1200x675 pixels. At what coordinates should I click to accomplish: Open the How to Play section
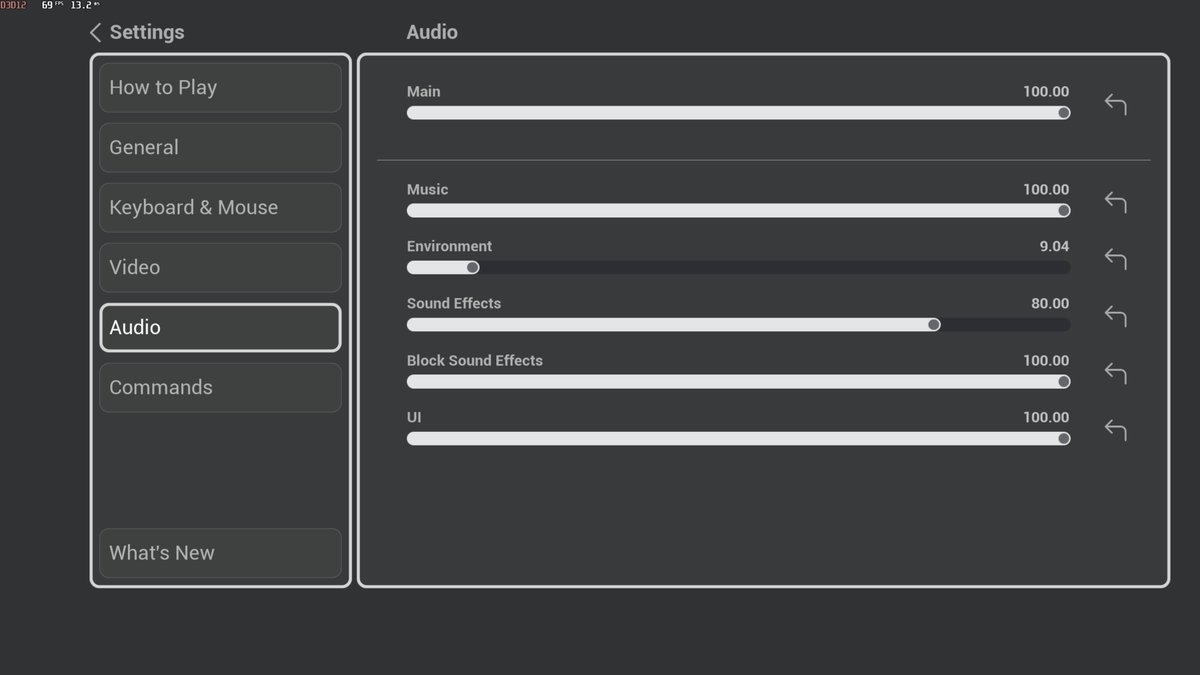[x=220, y=88]
